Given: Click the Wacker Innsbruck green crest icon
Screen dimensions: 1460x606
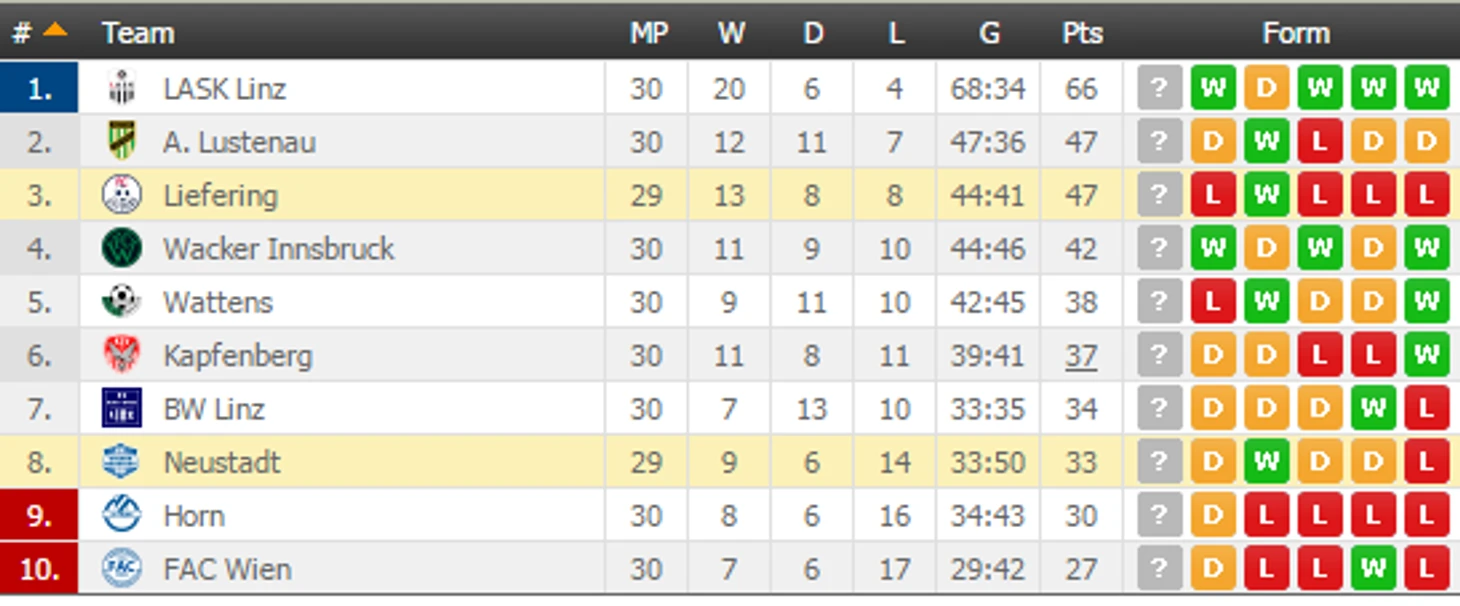Looking at the screenshot, I should (x=122, y=248).
